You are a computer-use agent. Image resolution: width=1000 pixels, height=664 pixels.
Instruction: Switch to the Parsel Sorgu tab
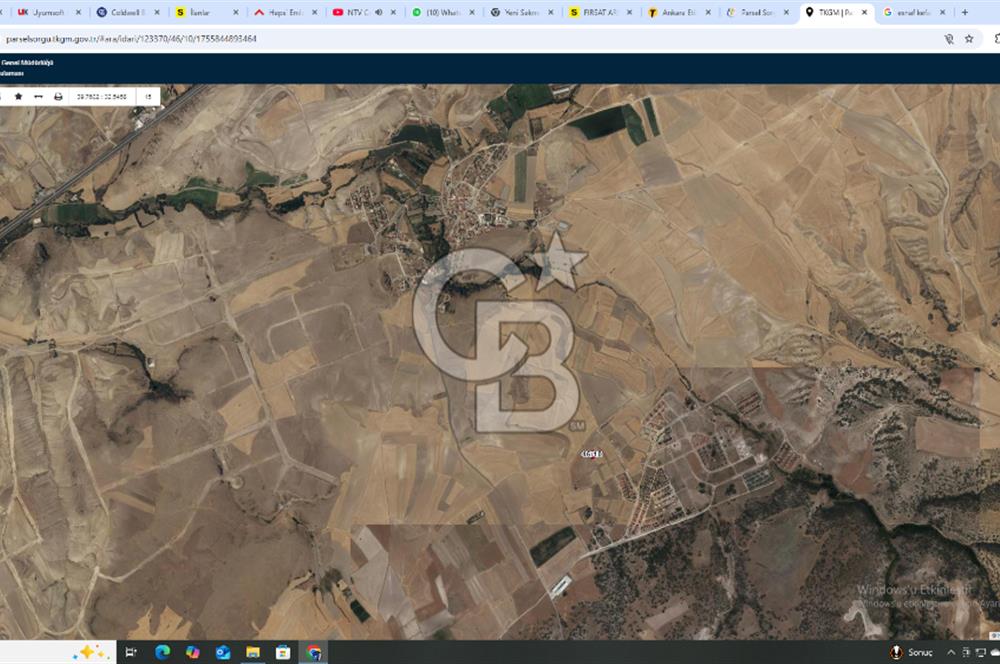(756, 12)
